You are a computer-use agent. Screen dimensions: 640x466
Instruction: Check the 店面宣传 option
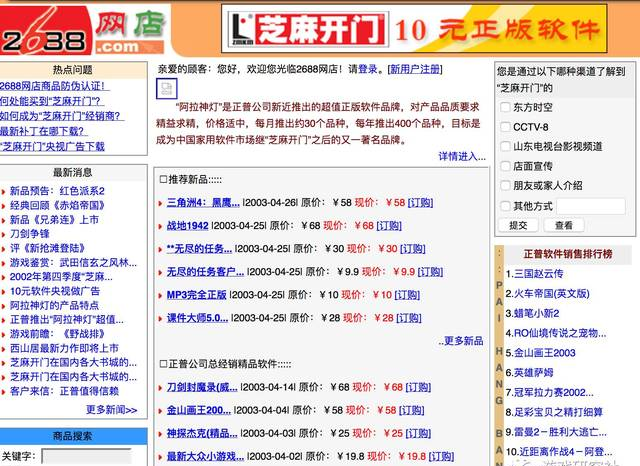click(505, 166)
